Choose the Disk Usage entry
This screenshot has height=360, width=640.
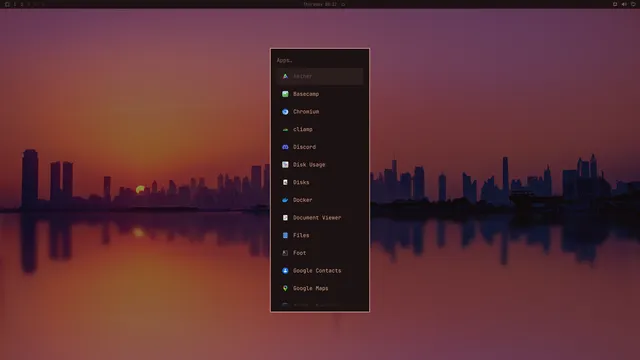point(320,164)
